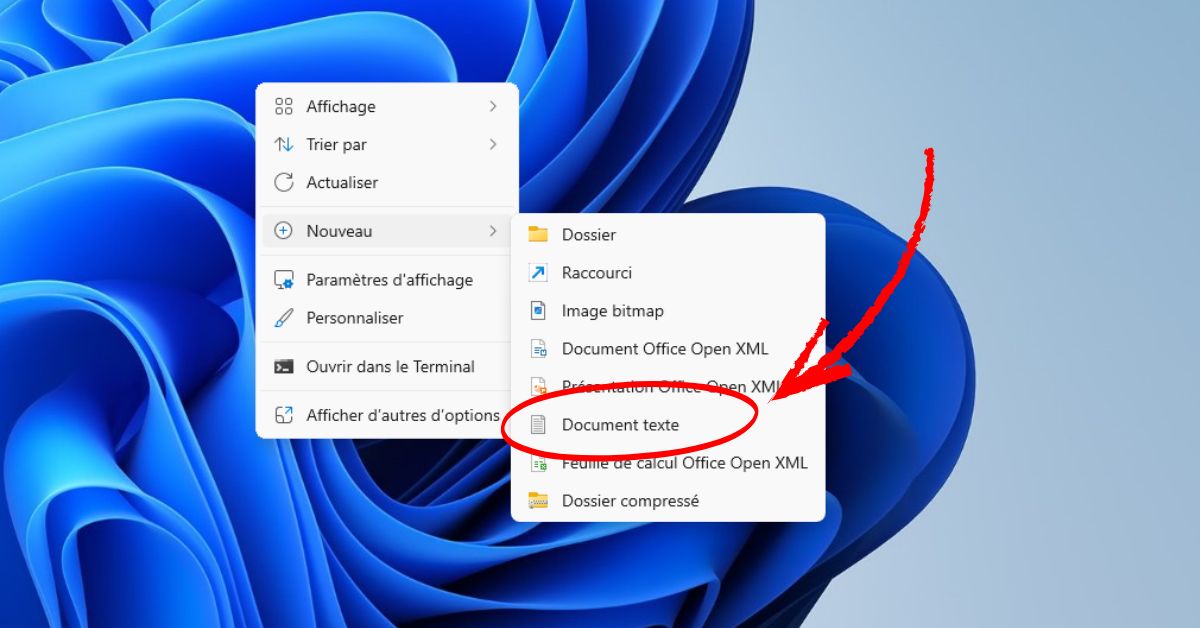Image resolution: width=1200 pixels, height=628 pixels.
Task: Click the text document page icon
Action: pyautogui.click(x=538, y=425)
